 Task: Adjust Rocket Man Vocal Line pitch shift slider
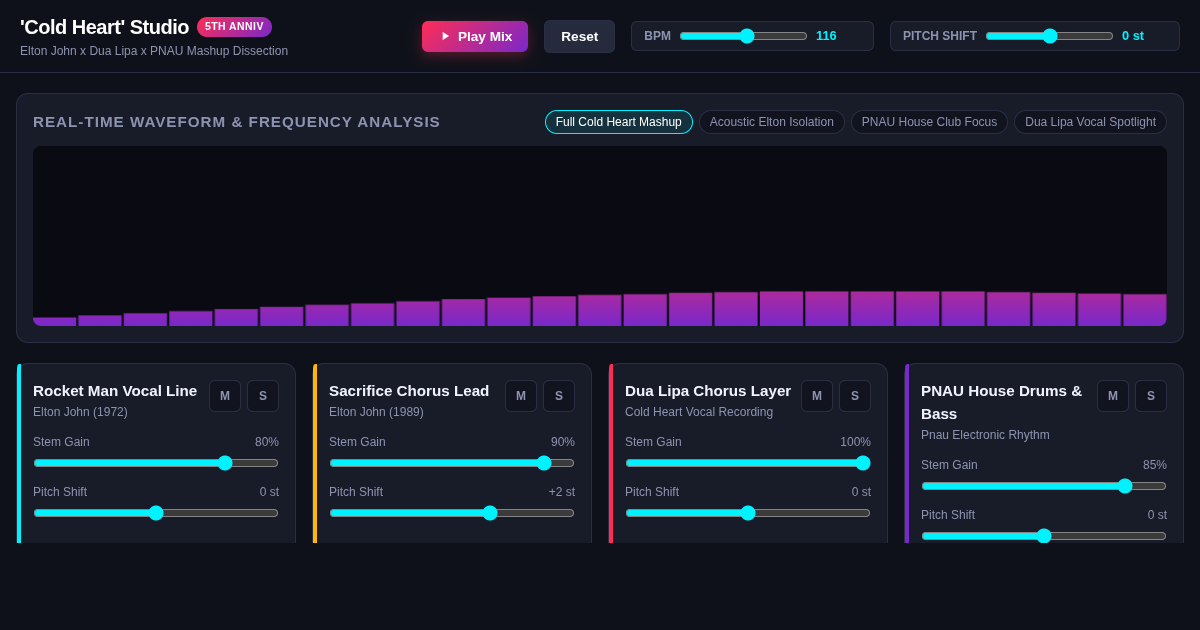pos(156,513)
